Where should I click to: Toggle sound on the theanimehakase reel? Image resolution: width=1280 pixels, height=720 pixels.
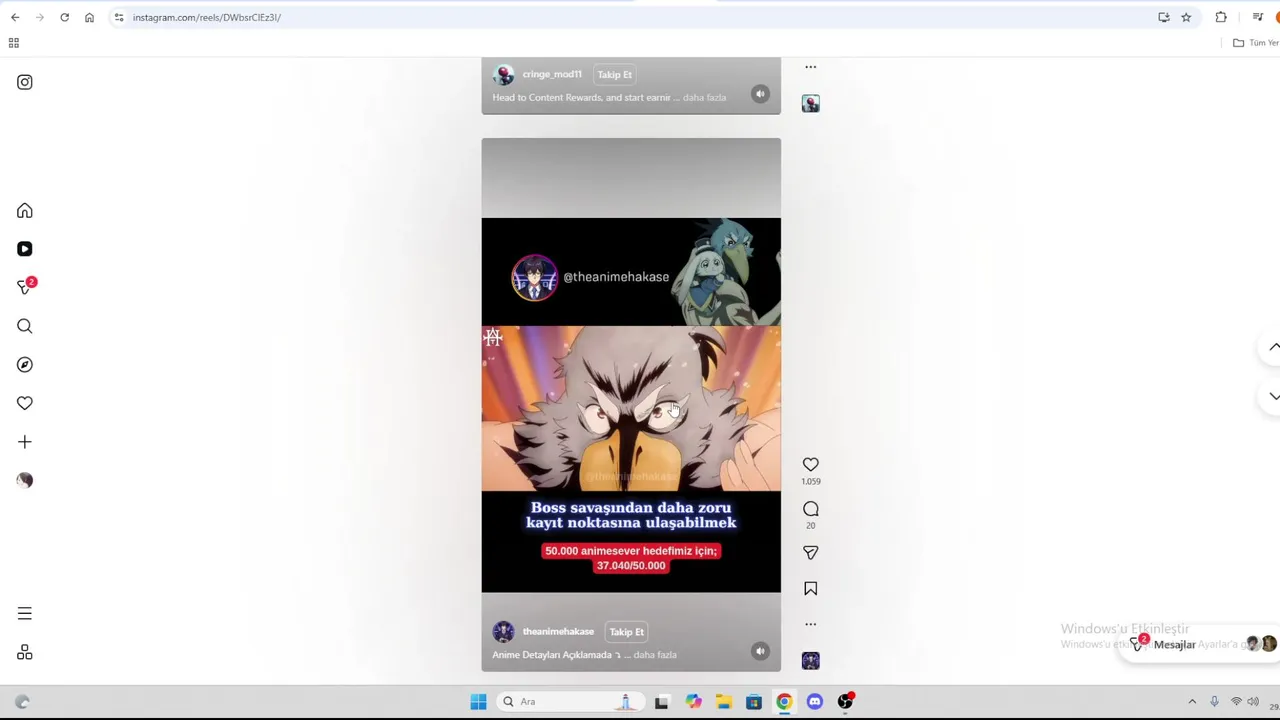click(760, 651)
